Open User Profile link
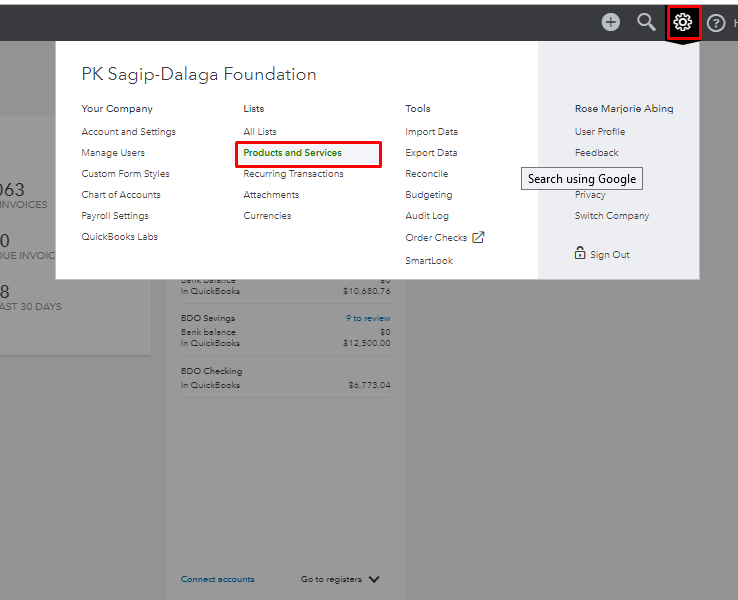The width and height of the screenshot is (738, 600). point(600,132)
